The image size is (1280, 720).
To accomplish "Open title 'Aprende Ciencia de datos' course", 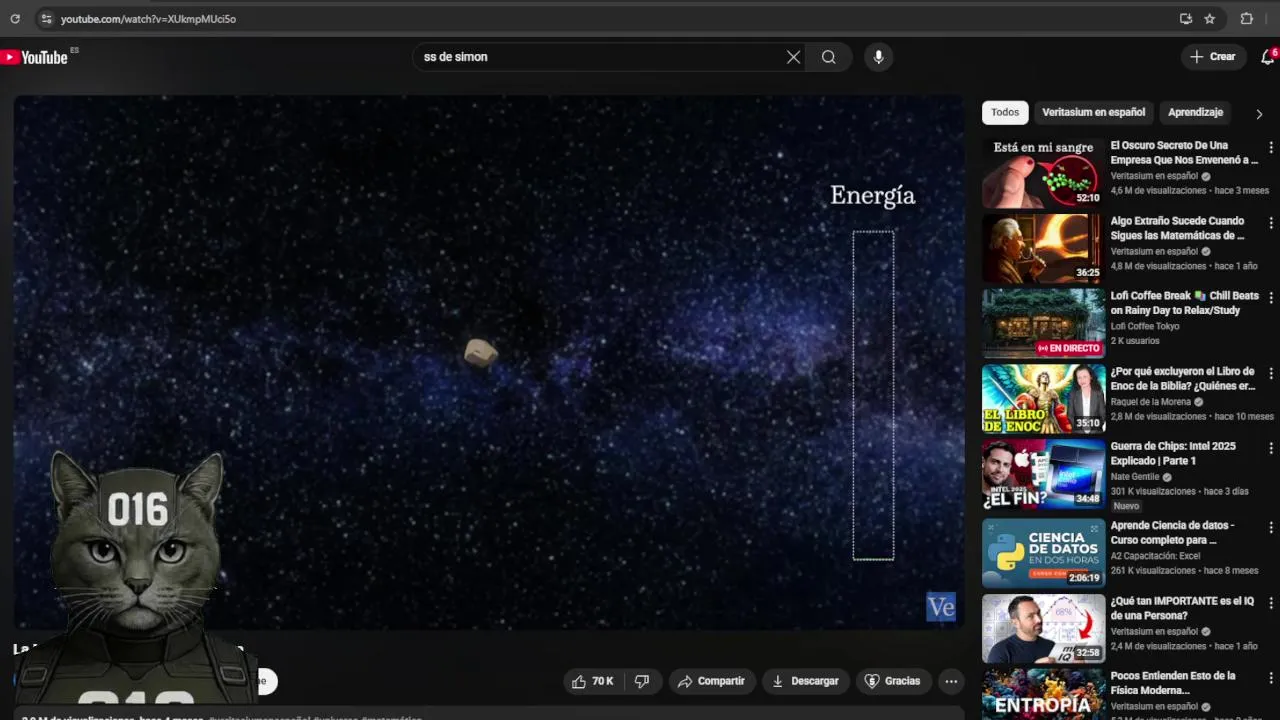I will [1172, 532].
